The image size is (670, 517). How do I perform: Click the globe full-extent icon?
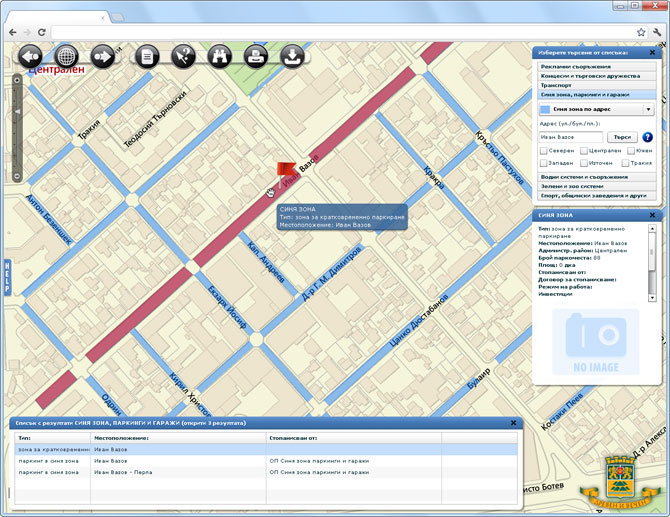(x=66, y=56)
